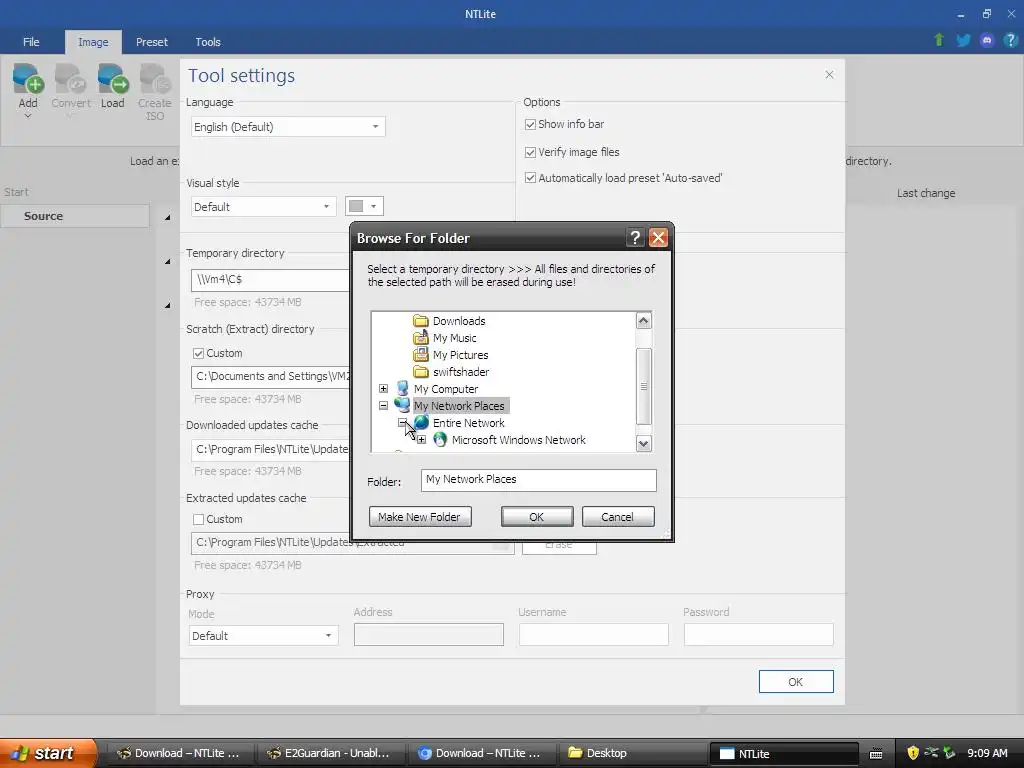Screen dimensions: 1024x768
Task: Click the Convert image icon
Action: pyautogui.click(x=71, y=79)
